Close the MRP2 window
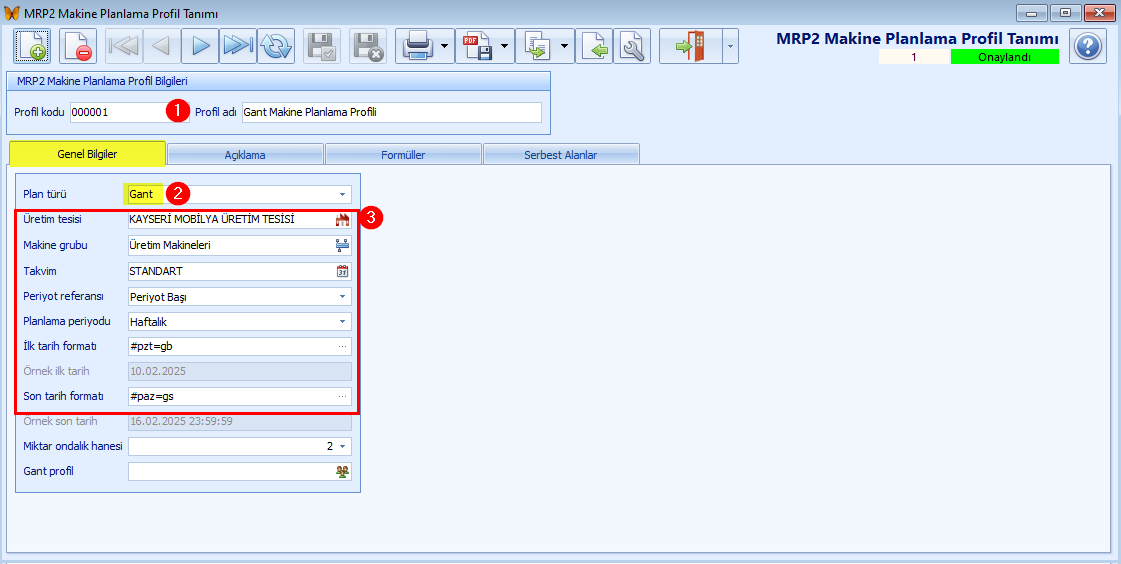This screenshot has width=1121, height=564. pyautogui.click(x=1100, y=12)
